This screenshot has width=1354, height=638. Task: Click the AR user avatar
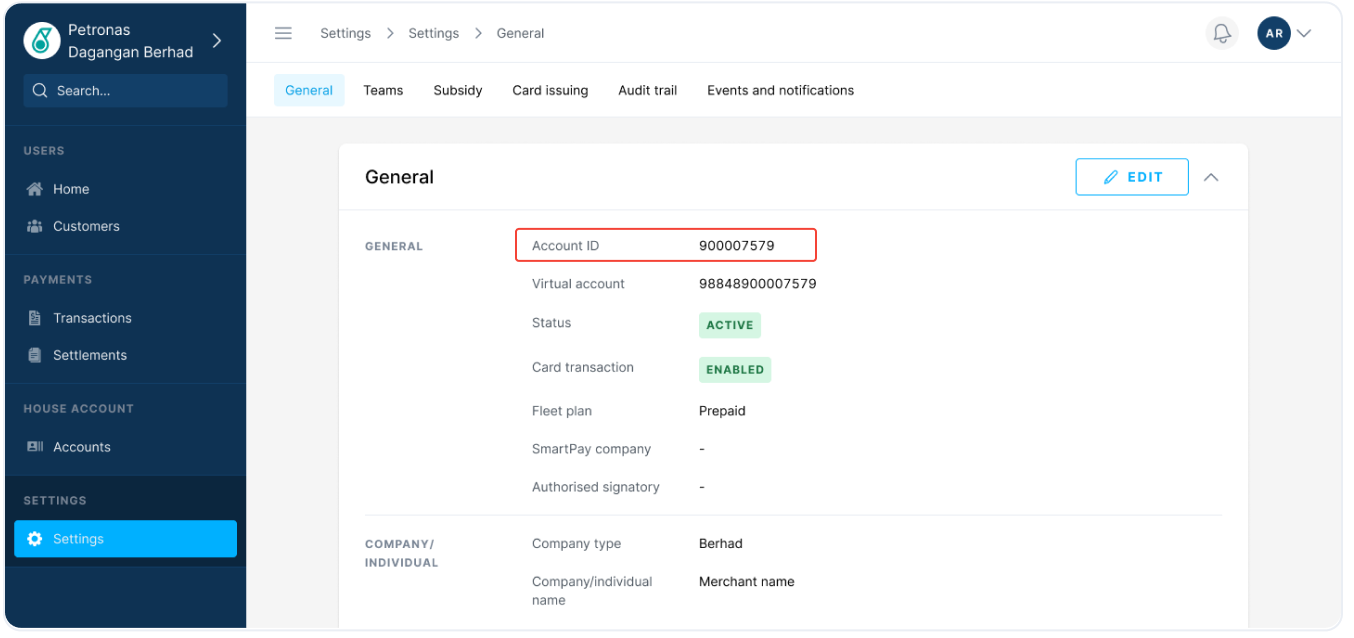(1273, 33)
